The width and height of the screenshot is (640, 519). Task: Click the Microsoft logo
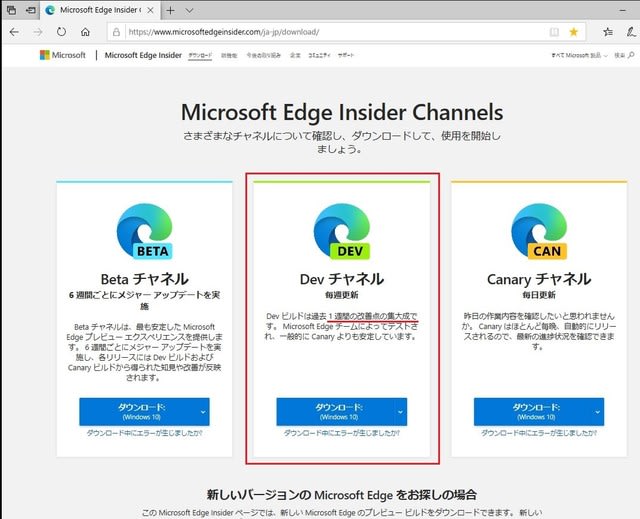tap(63, 55)
